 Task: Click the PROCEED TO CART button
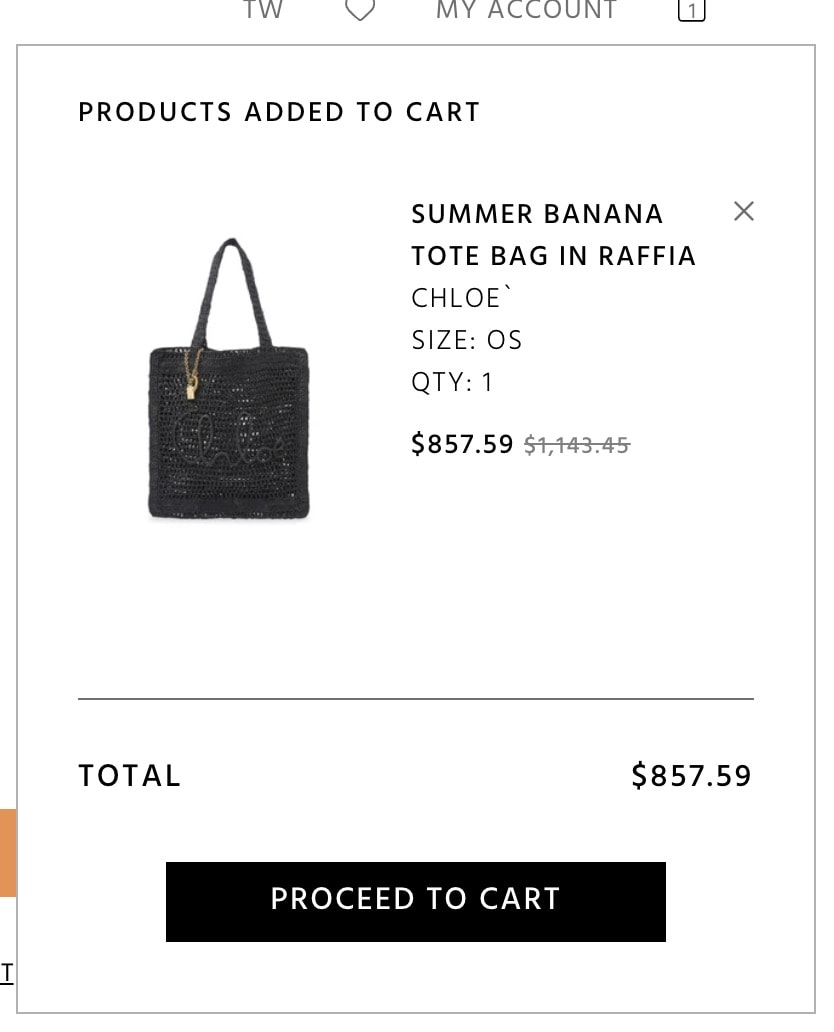[x=415, y=902]
